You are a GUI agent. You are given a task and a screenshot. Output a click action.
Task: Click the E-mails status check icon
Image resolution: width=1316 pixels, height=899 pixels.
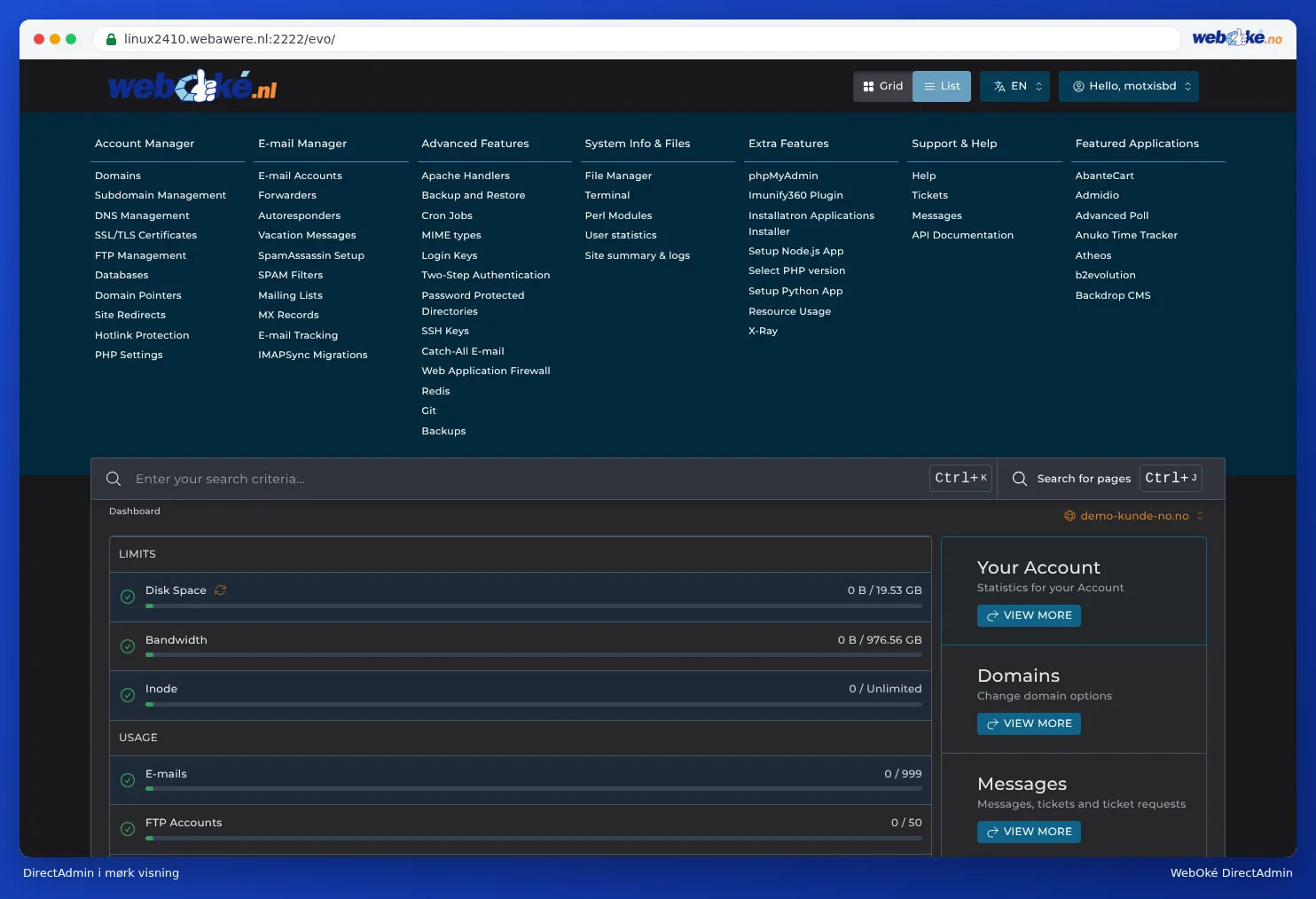tap(128, 780)
